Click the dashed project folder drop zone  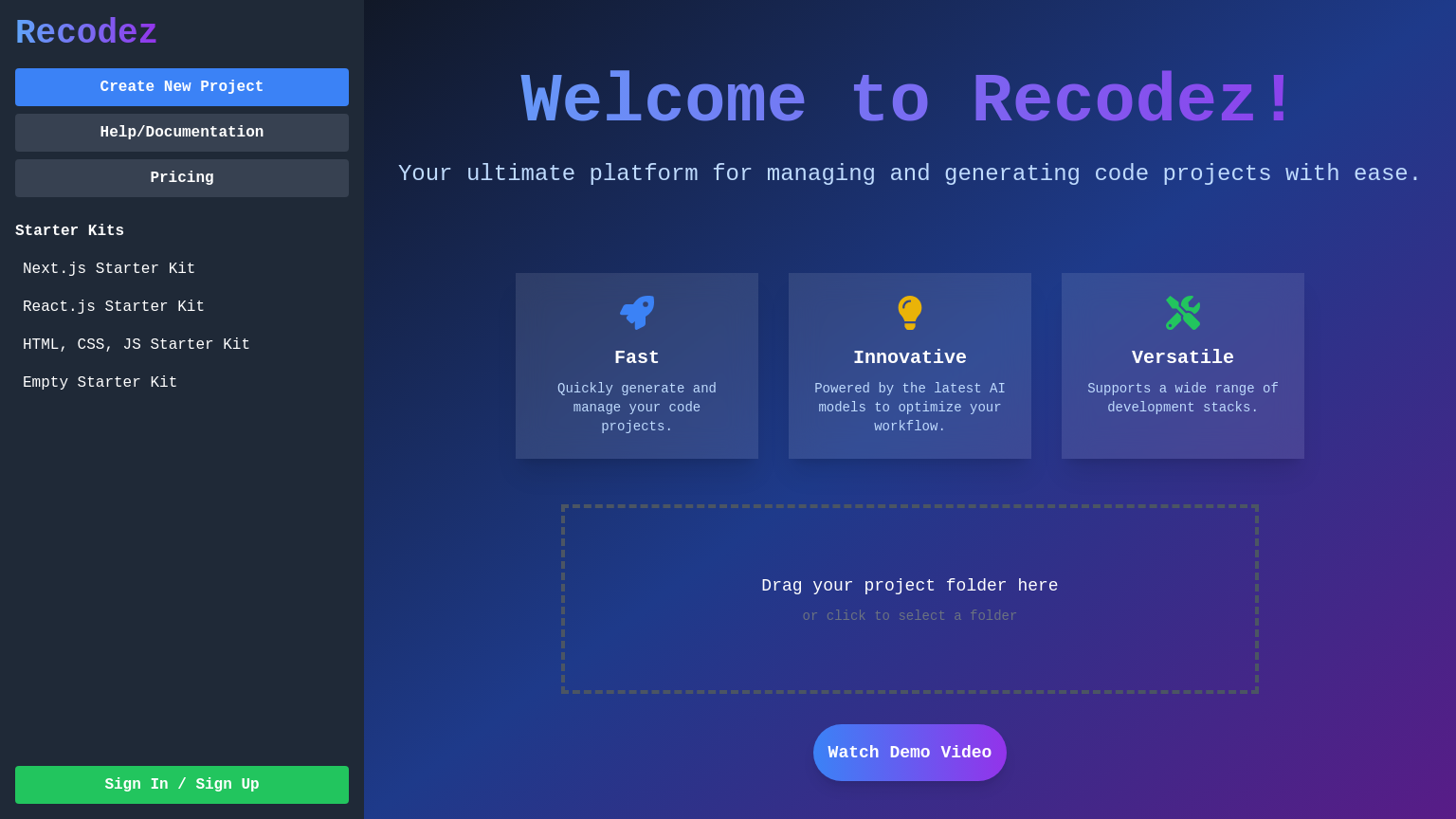910,599
